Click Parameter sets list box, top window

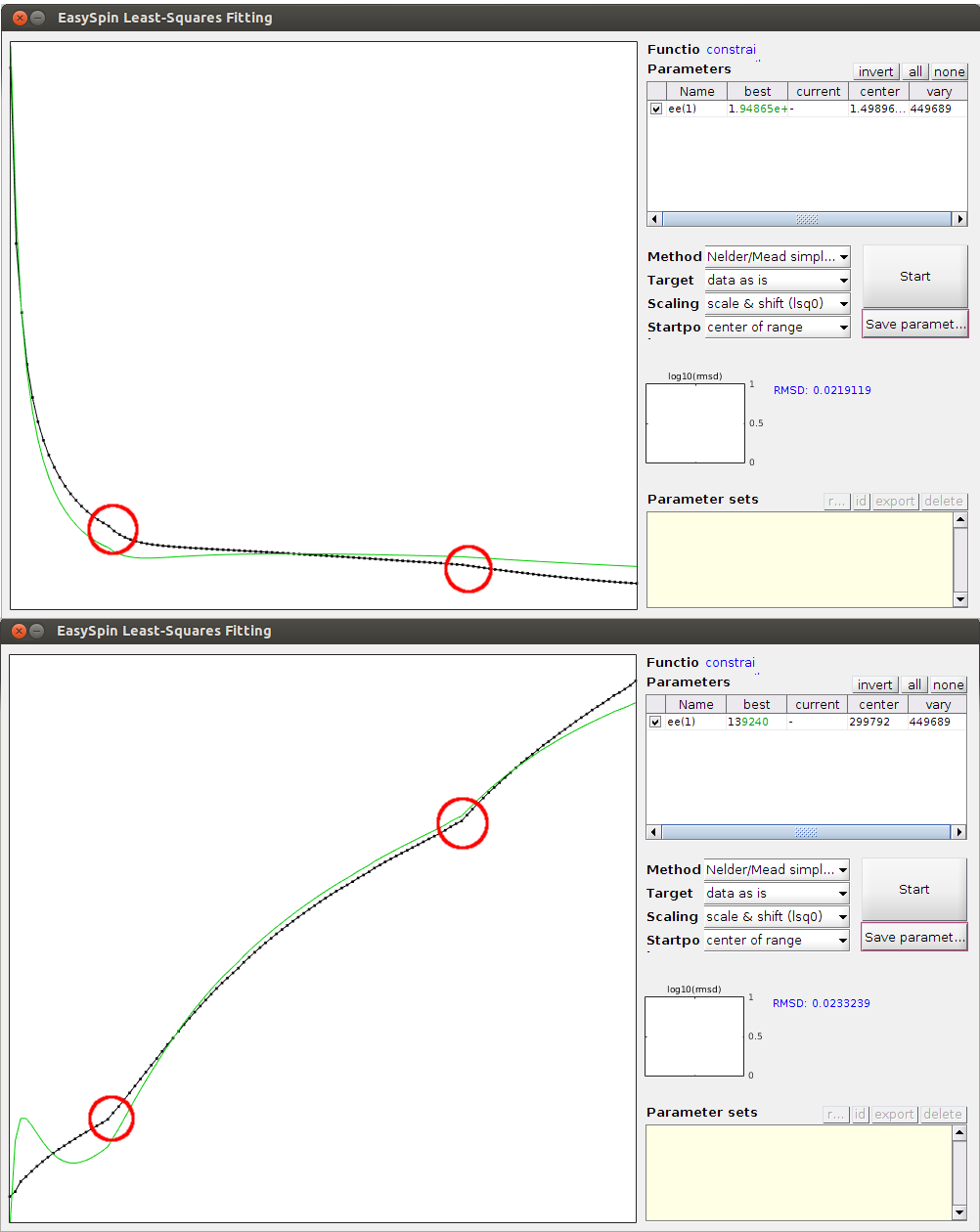(800, 560)
